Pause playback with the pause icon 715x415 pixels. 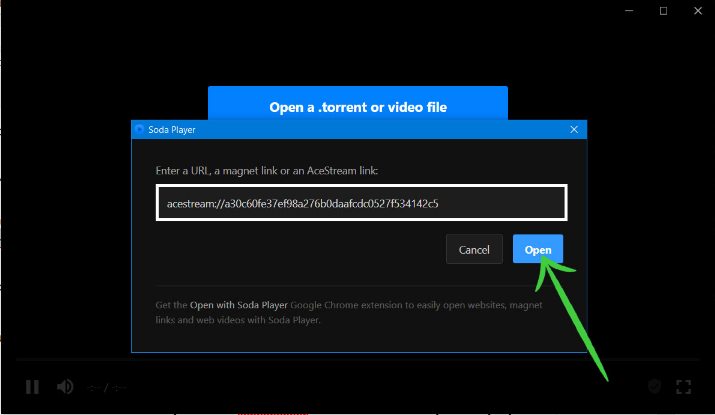pyautogui.click(x=32, y=387)
